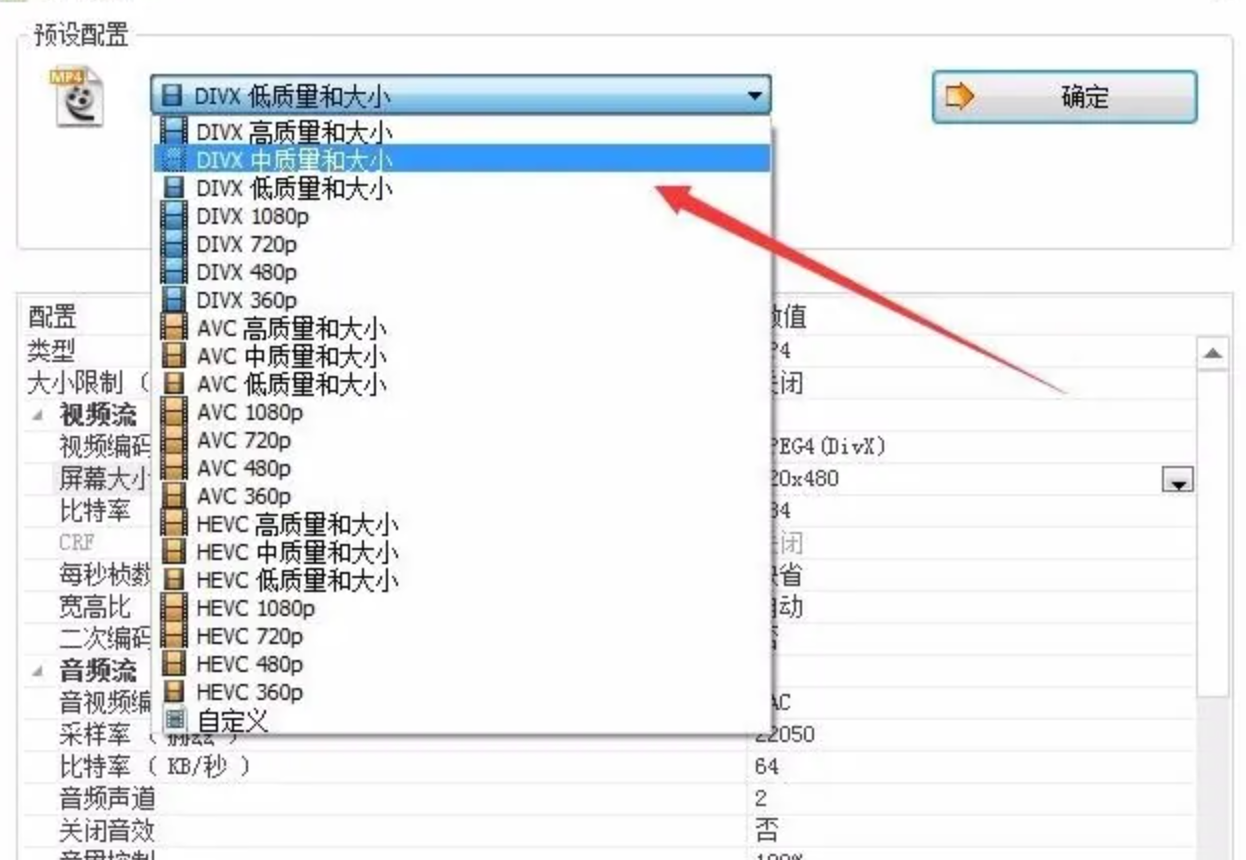Select the HEVC 720p entry
Image resolution: width=1246 pixels, height=860 pixels.
click(x=462, y=635)
